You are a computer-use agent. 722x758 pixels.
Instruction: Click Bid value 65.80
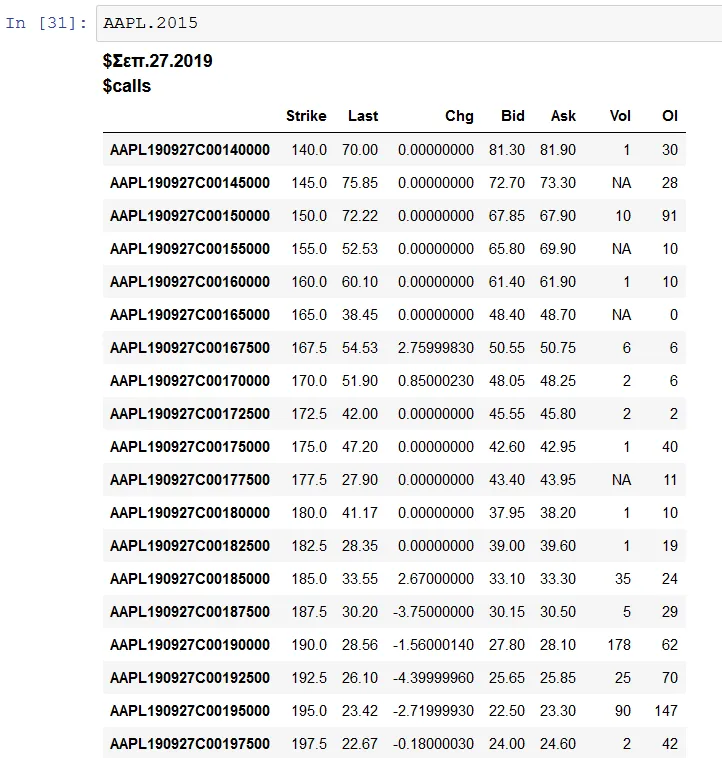[x=506, y=249]
